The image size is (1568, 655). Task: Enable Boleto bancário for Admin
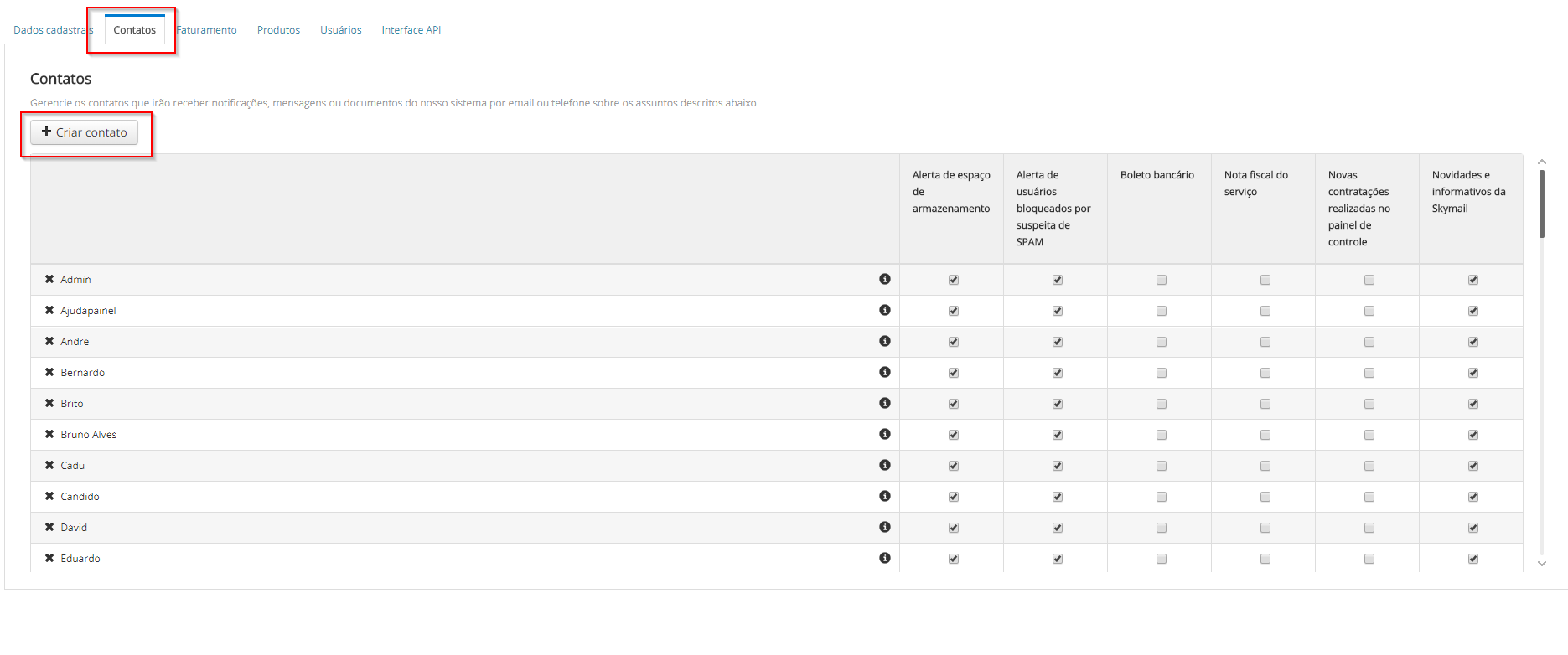coord(1161,280)
